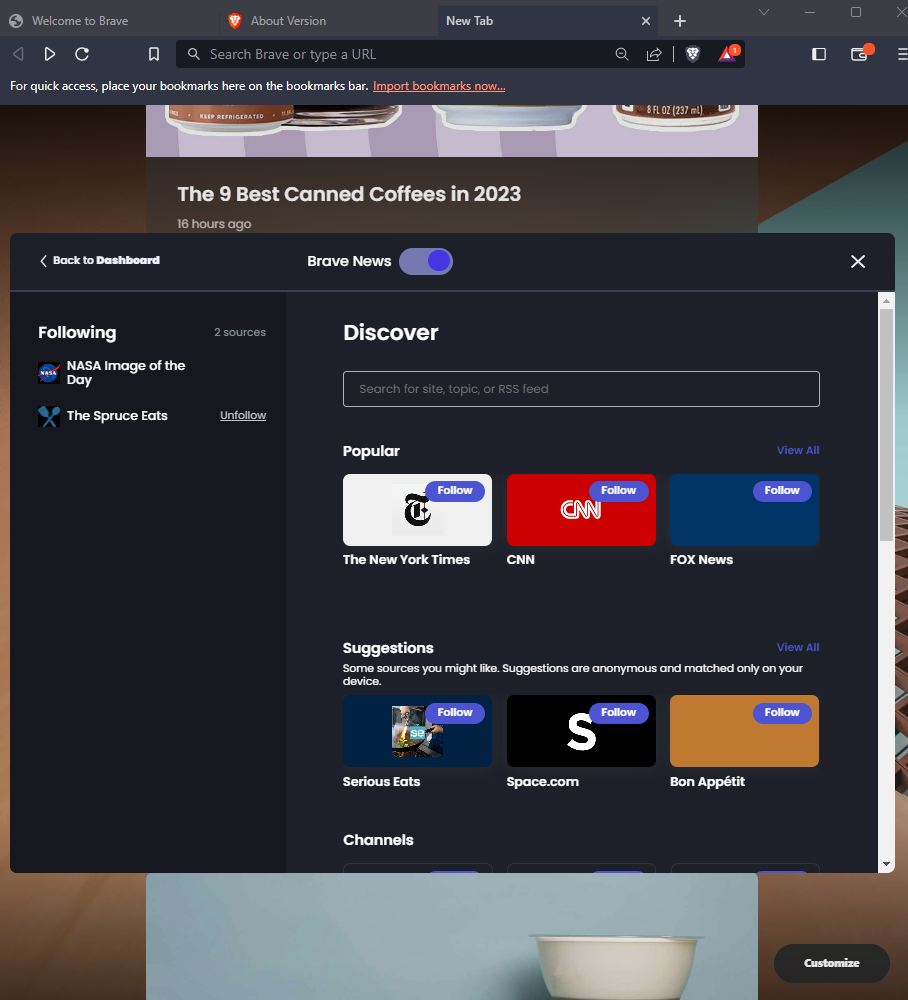View all Suggestions sources

(798, 647)
